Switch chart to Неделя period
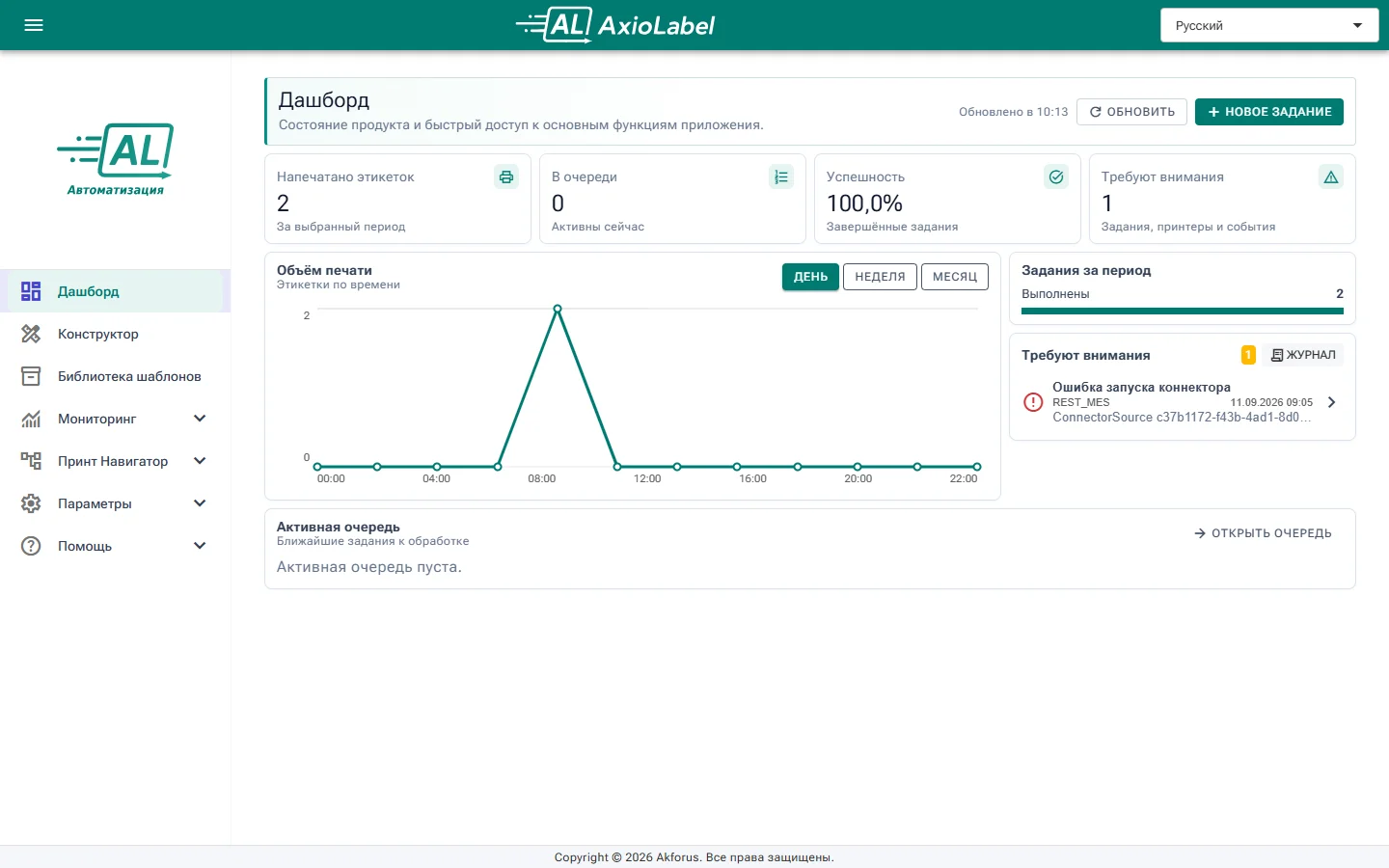Viewport: 1389px width, 868px height. point(880,277)
